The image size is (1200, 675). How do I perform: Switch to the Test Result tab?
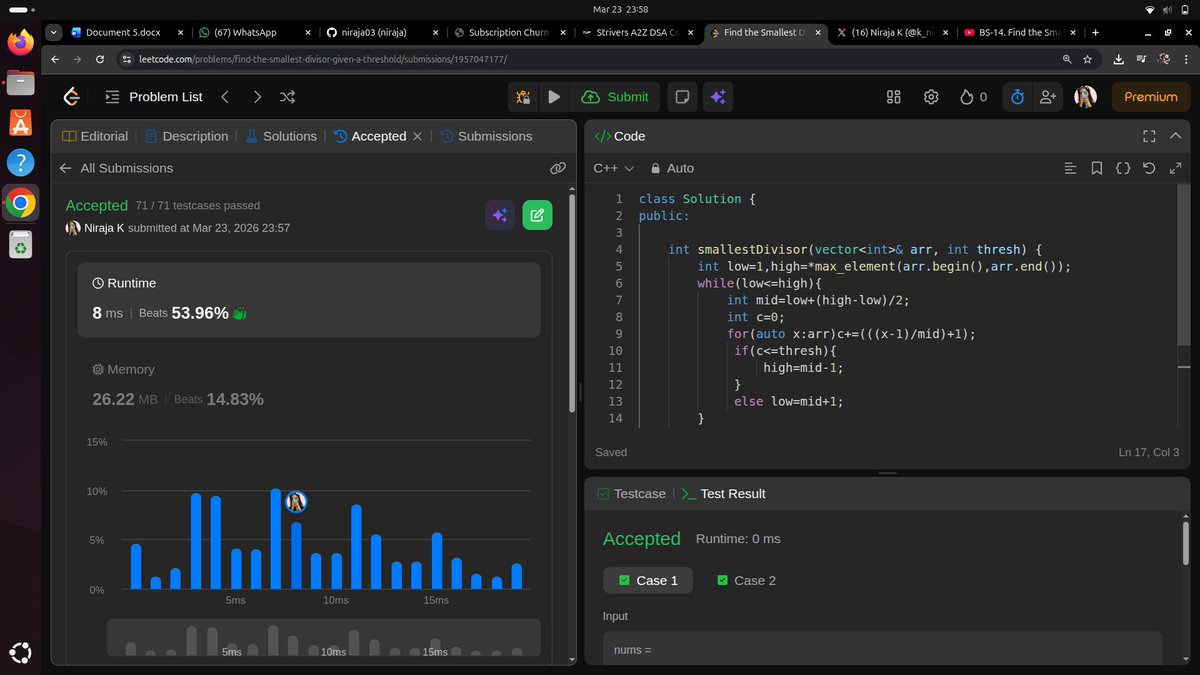tap(723, 493)
